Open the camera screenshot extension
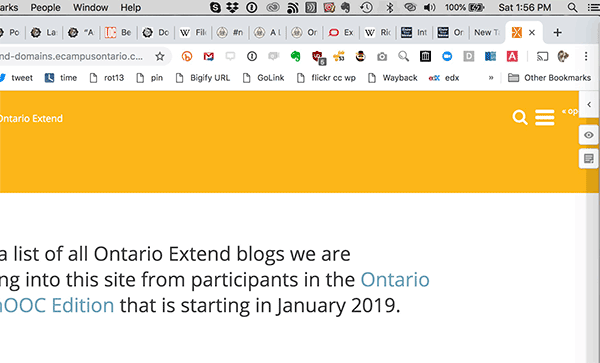Screen dimensions: 600x363 click(x=382, y=57)
